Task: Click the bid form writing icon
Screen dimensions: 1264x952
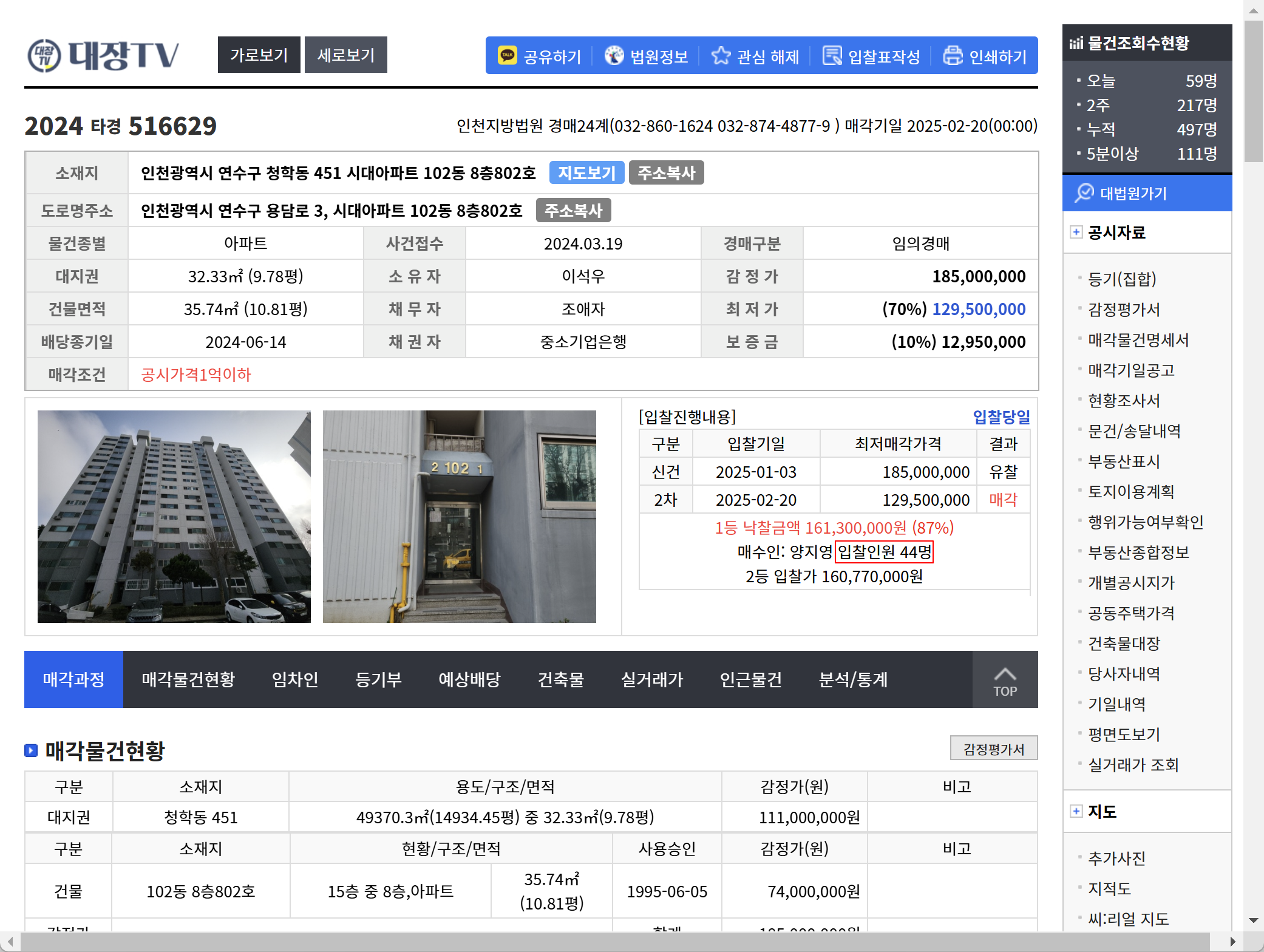Action: click(x=832, y=56)
